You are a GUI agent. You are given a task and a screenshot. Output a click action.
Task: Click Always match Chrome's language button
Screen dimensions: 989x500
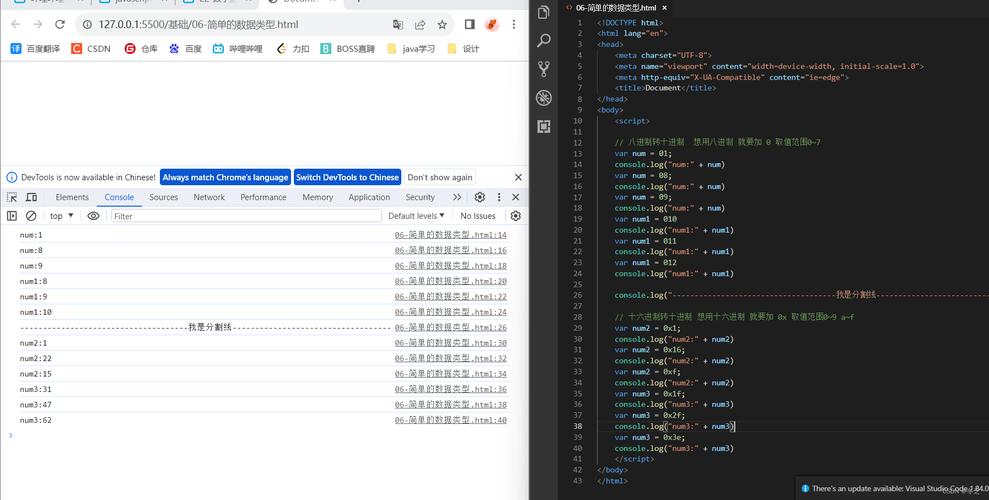tap(225, 177)
